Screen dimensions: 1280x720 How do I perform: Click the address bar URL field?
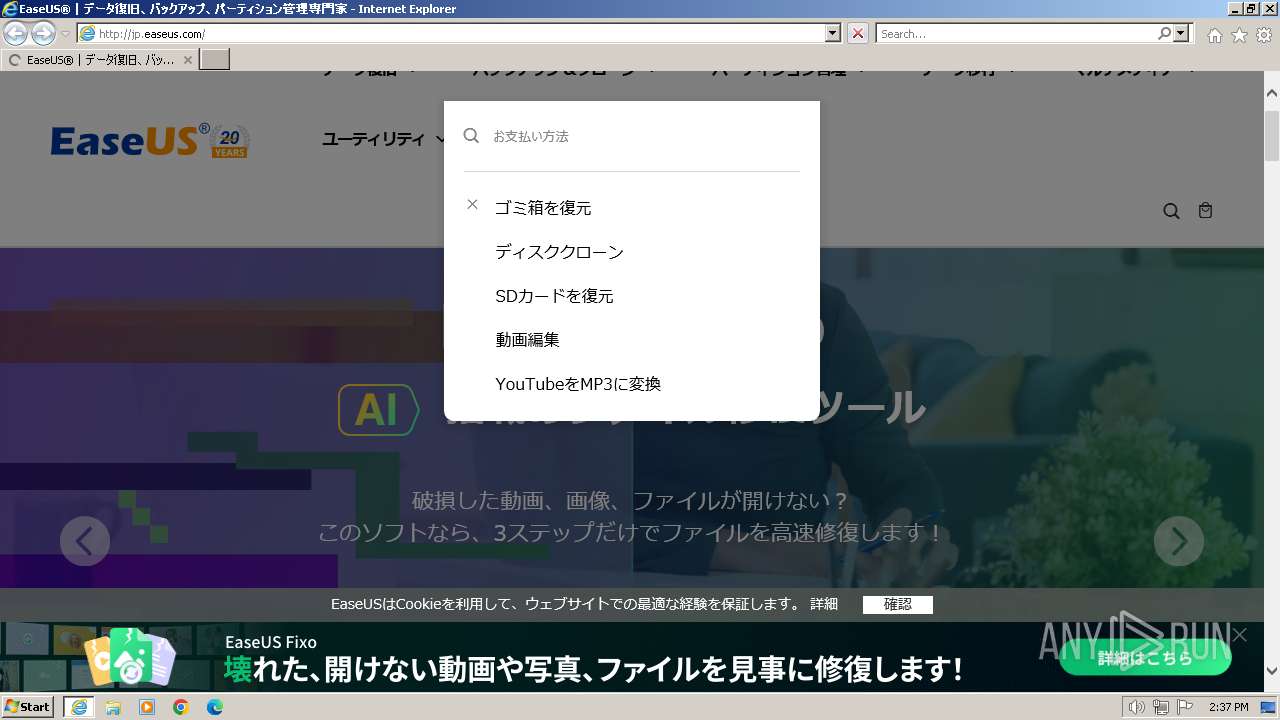point(452,34)
